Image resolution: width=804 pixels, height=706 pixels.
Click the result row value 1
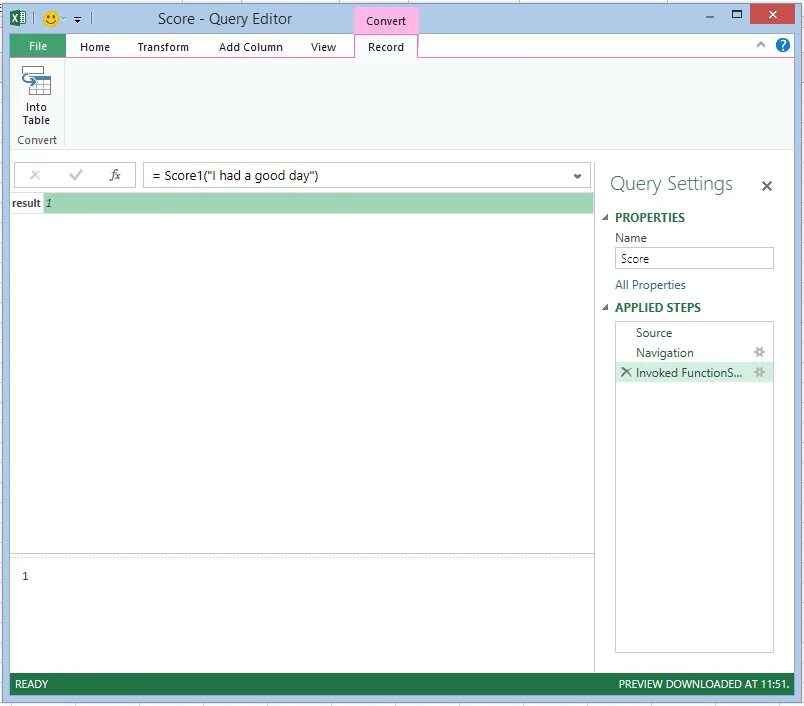coord(318,204)
